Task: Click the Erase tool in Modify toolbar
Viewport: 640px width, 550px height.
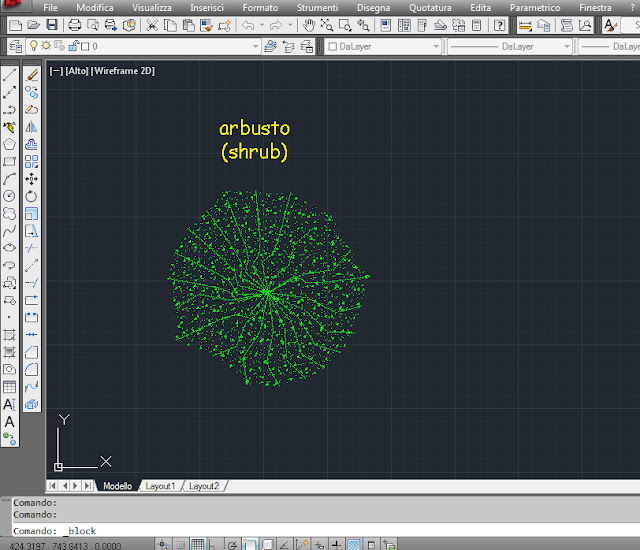Action: [31, 75]
